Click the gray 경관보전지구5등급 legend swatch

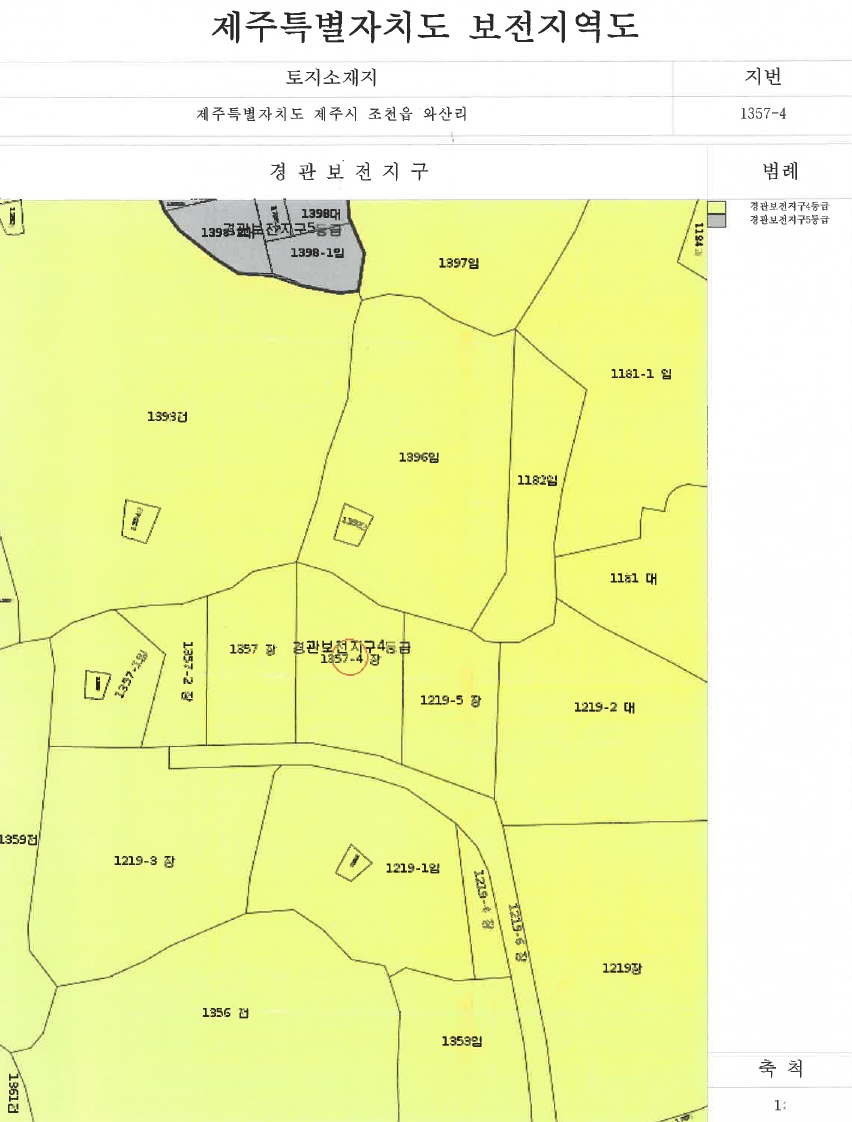[x=716, y=220]
